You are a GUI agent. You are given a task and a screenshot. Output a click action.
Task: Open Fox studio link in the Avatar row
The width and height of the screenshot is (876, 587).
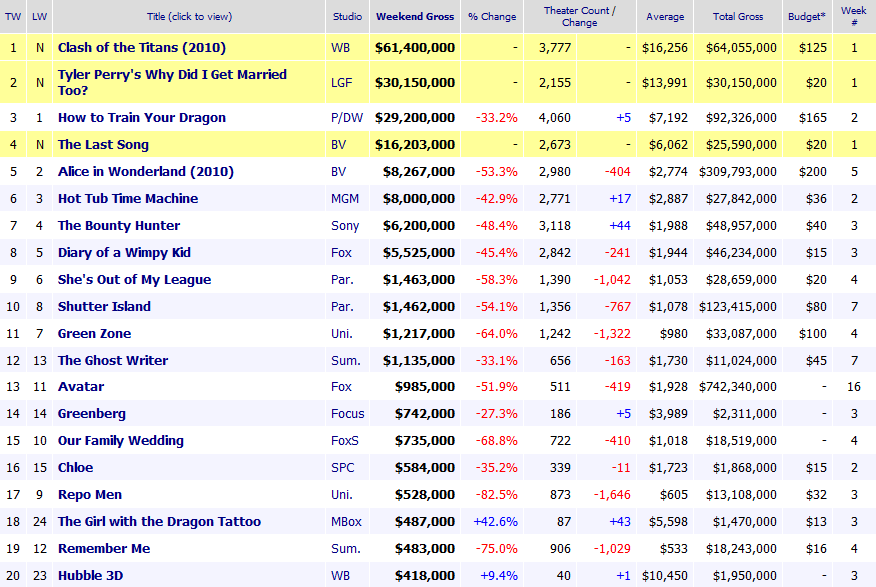(341, 386)
